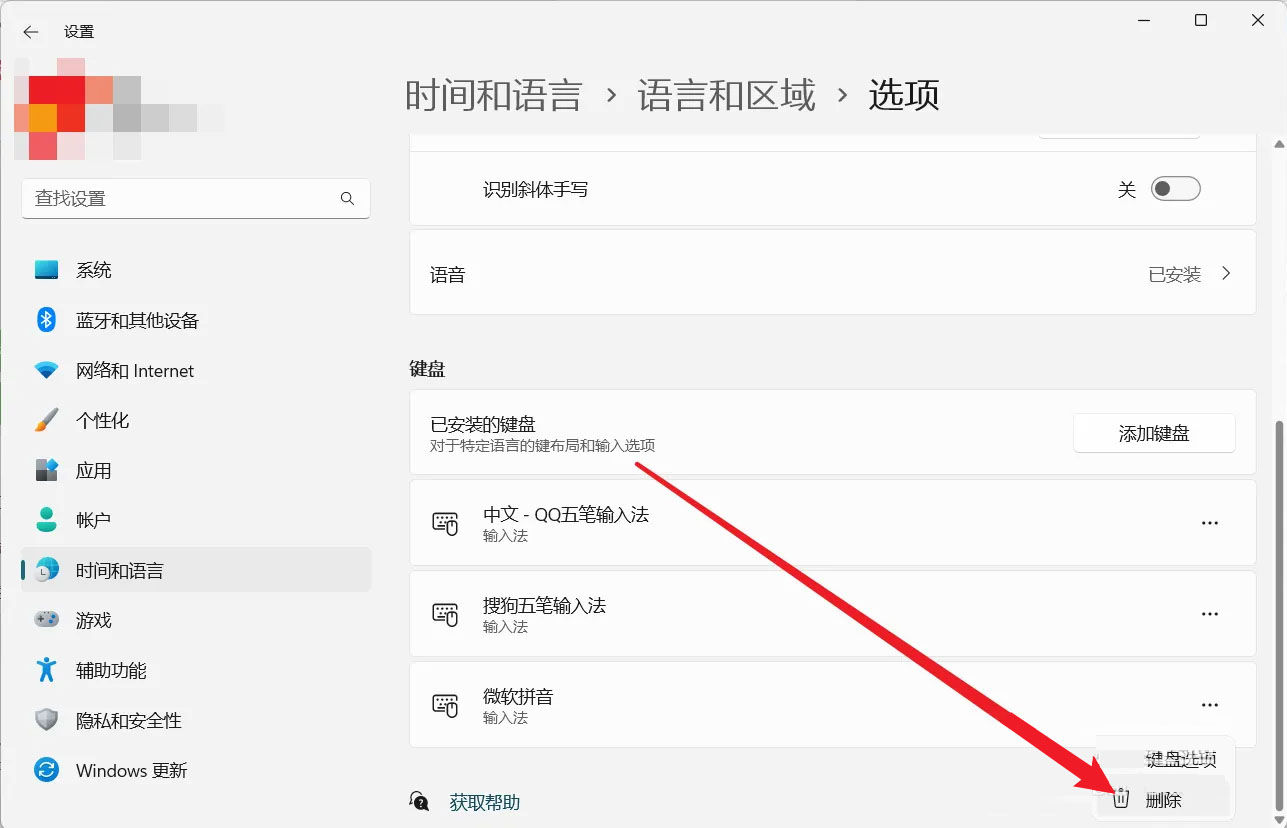Focus the 查找设置 search field
This screenshot has width=1287, height=828.
coord(196,199)
